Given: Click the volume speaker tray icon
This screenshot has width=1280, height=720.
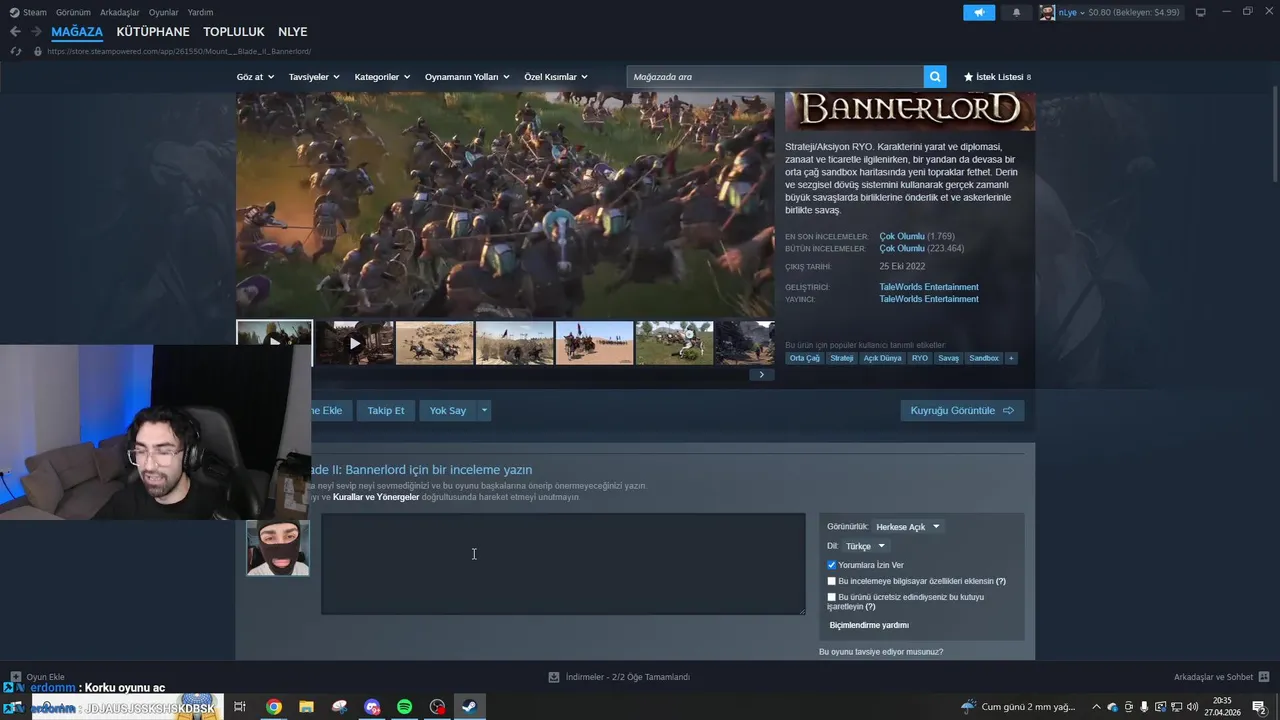Looking at the screenshot, I should pos(1192,707).
